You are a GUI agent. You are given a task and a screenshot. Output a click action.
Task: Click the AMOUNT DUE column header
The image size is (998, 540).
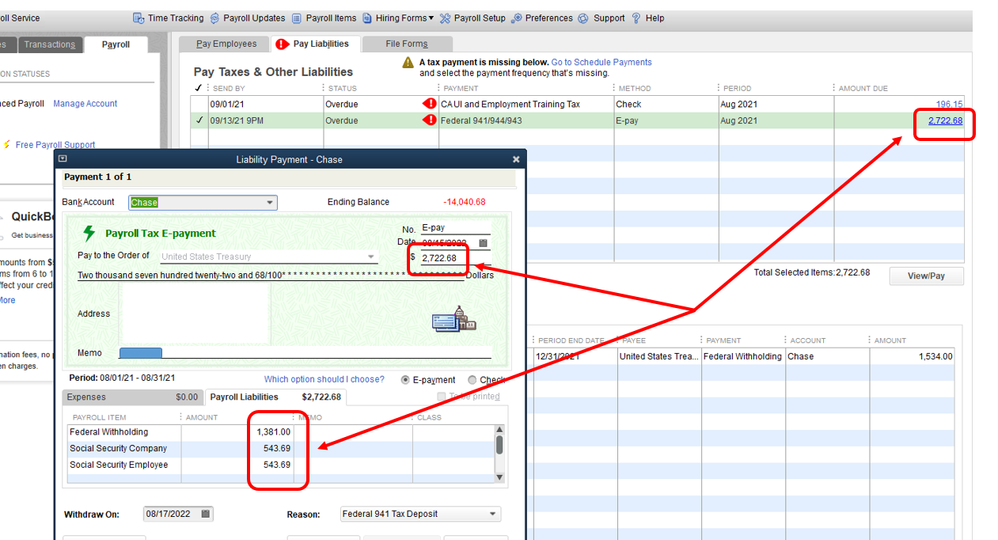tap(863, 88)
